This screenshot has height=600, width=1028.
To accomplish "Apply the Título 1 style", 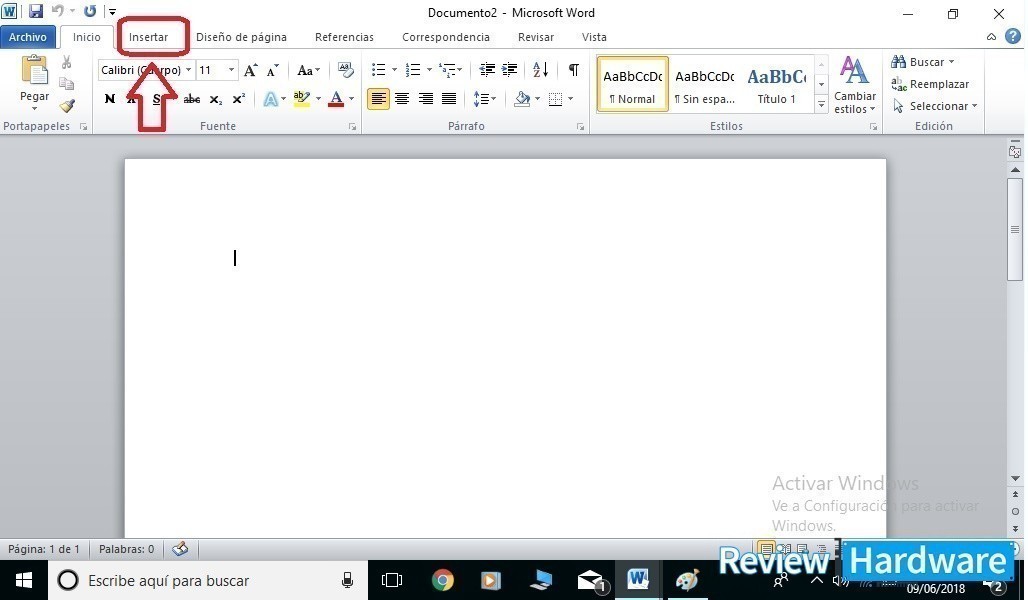I will pyautogui.click(x=776, y=84).
